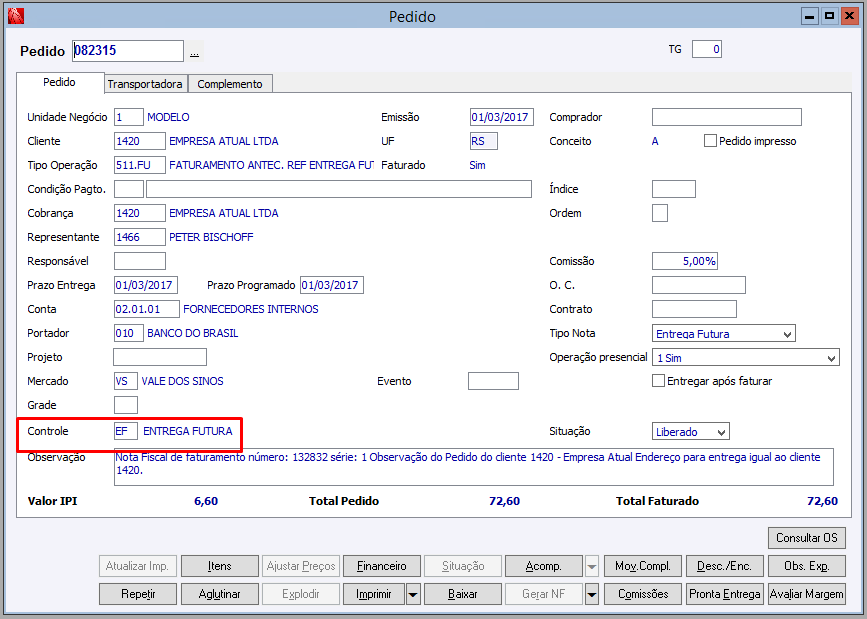Viewport: 867px width, 619px height.
Task: Click the Responsável input field
Action: click(x=139, y=261)
